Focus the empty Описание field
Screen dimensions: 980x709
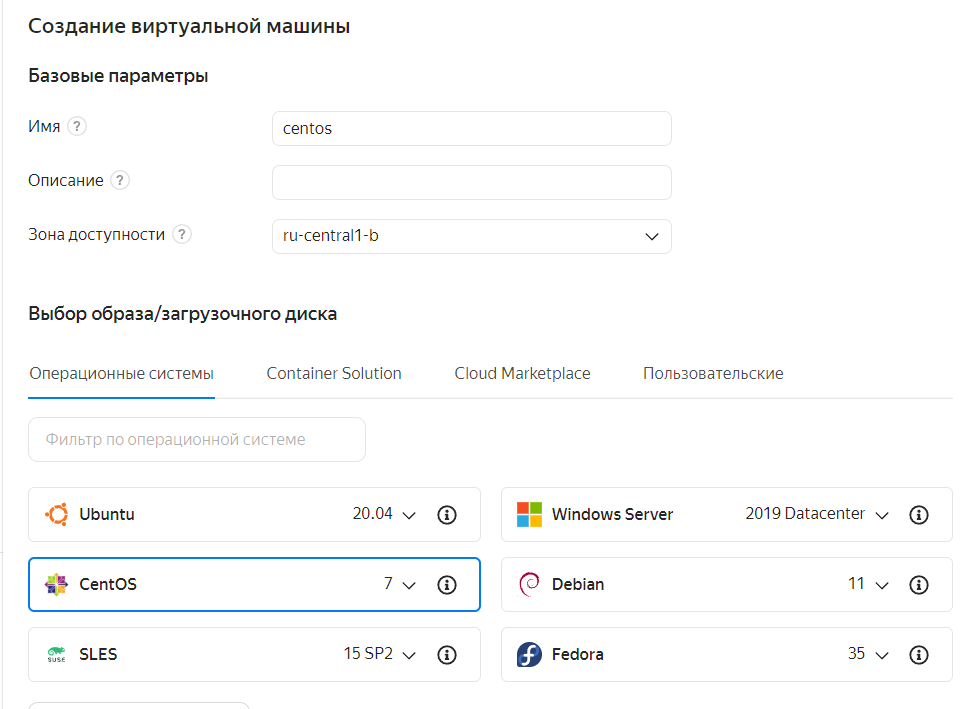pos(472,183)
